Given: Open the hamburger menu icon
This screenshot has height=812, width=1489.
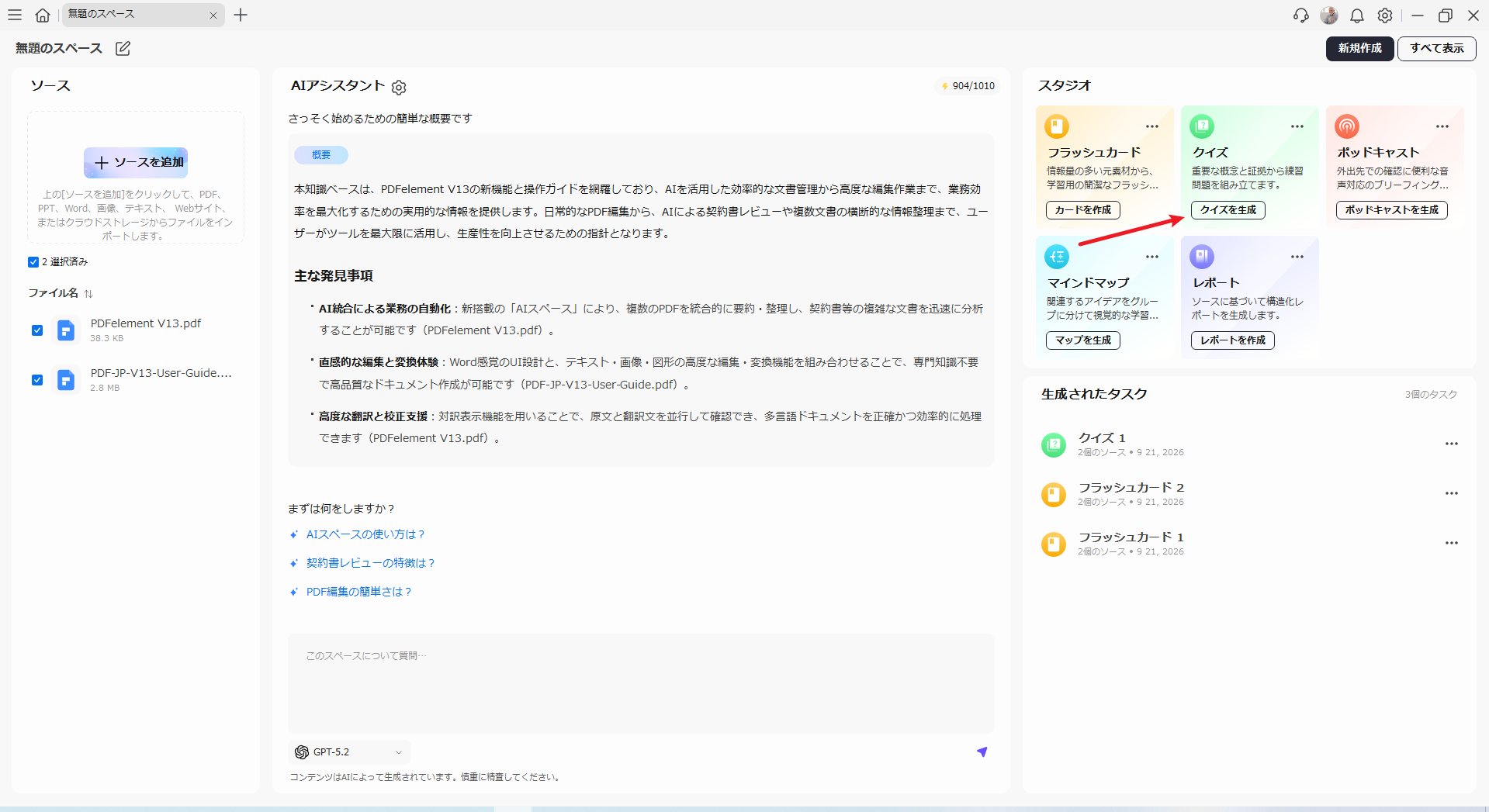Looking at the screenshot, I should tap(15, 15).
